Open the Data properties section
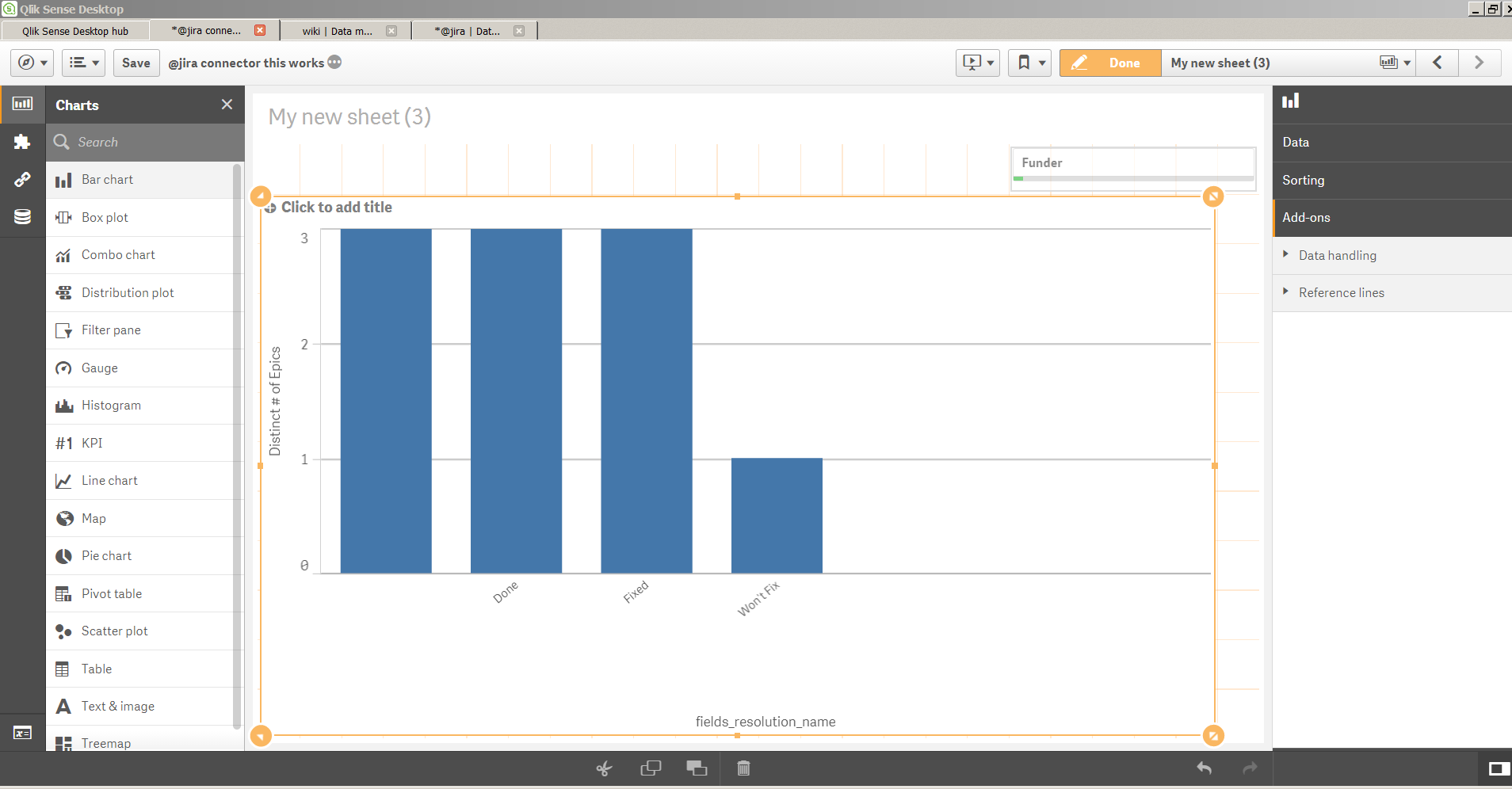 (x=1392, y=143)
